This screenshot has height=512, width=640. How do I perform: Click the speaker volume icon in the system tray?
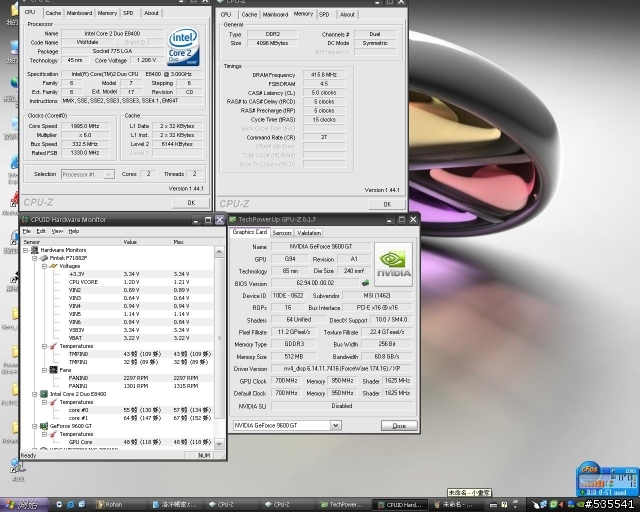click(561, 505)
